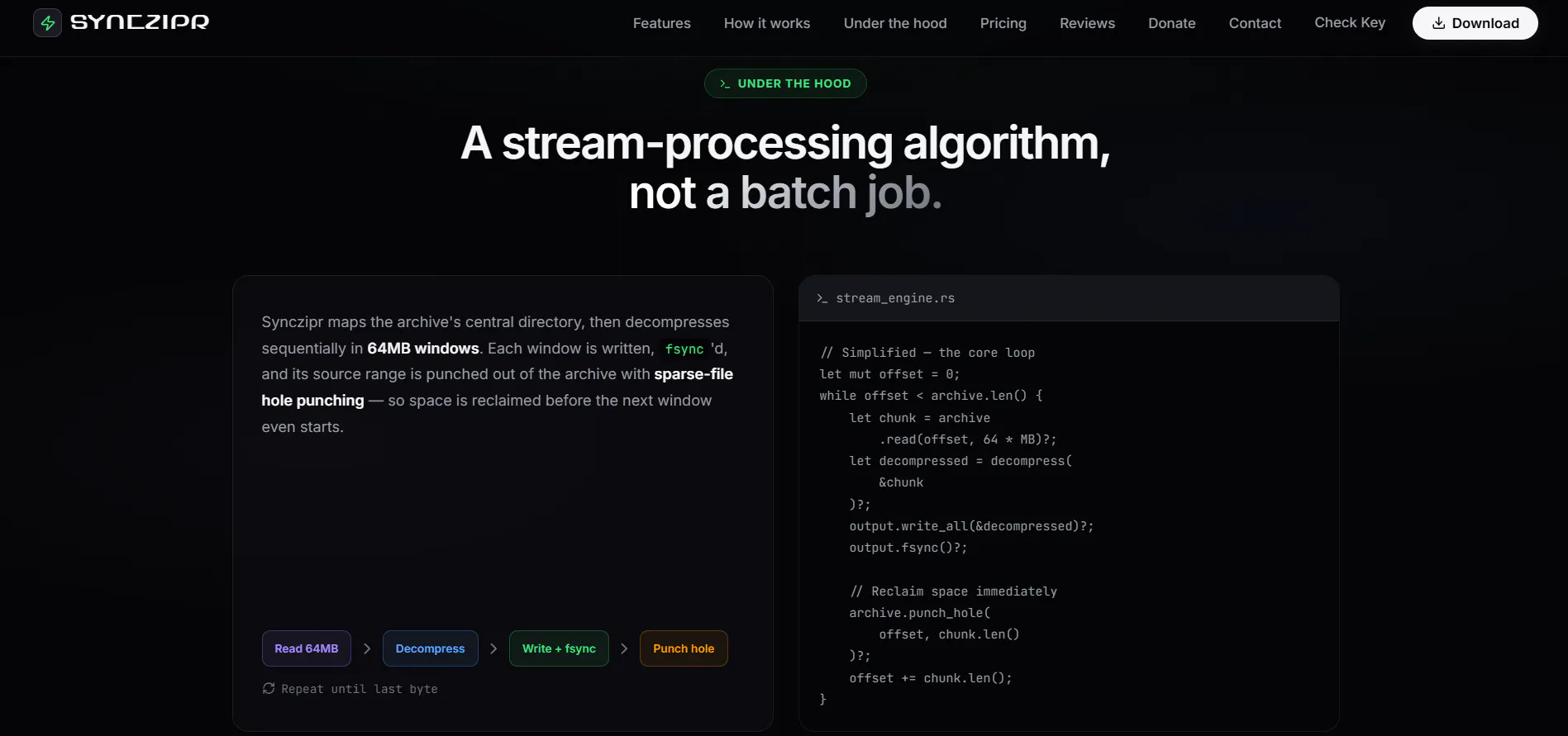Click the Write + fsync step chip
Viewport: 1568px width, 736px height.
tap(559, 648)
